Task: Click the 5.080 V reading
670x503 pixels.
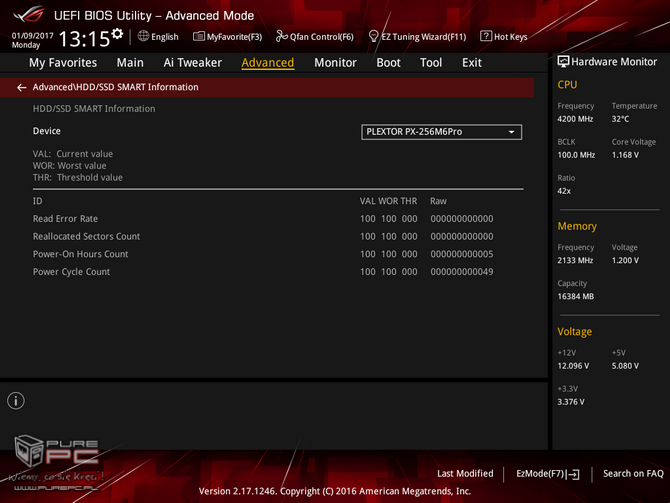Action: click(625, 366)
